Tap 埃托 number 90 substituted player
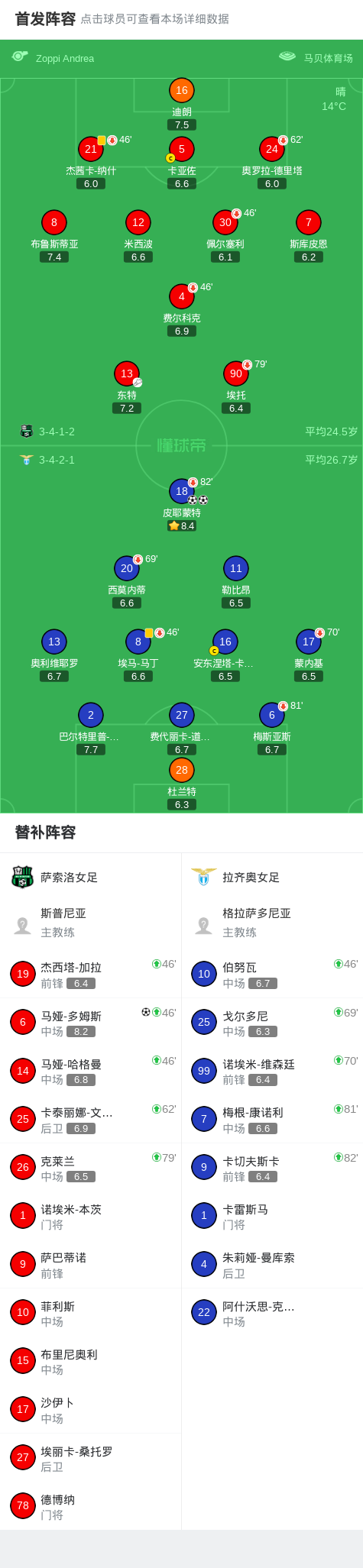The height and width of the screenshot is (1568, 363). 235,373
